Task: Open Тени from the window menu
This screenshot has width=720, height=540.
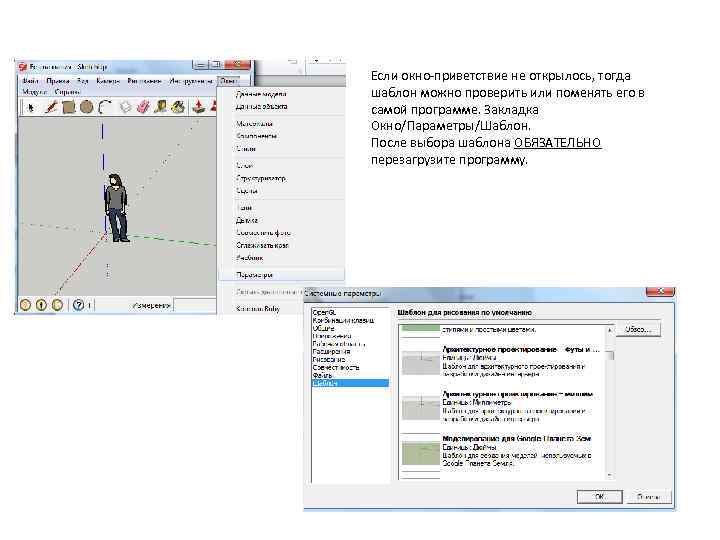Action: coord(245,208)
